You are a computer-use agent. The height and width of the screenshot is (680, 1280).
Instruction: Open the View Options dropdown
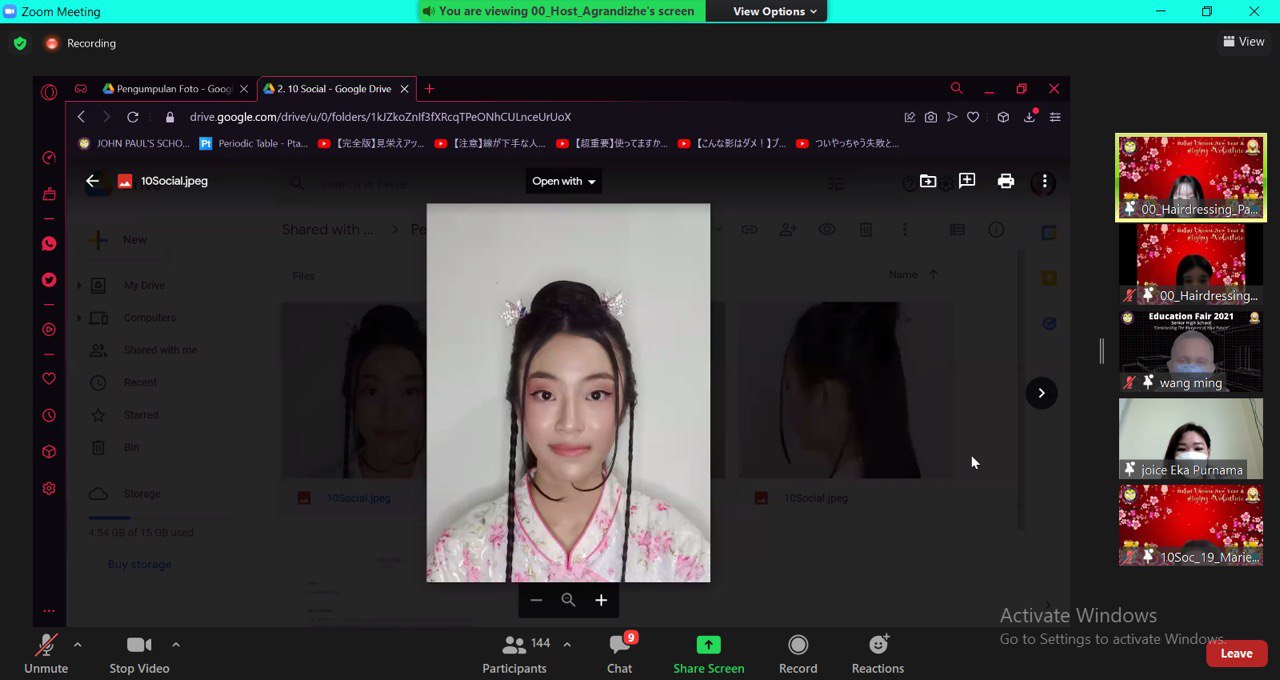[775, 11]
